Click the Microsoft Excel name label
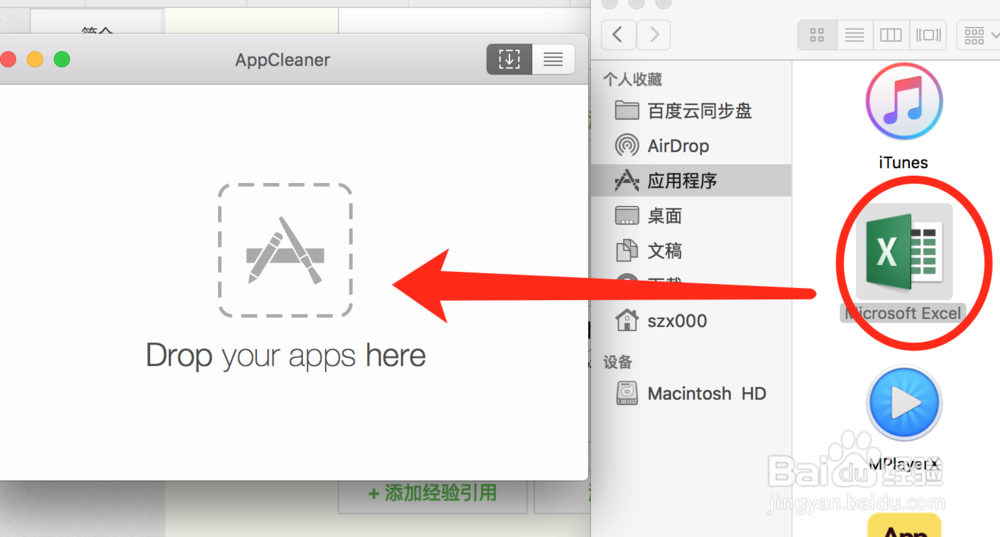 pos(902,313)
